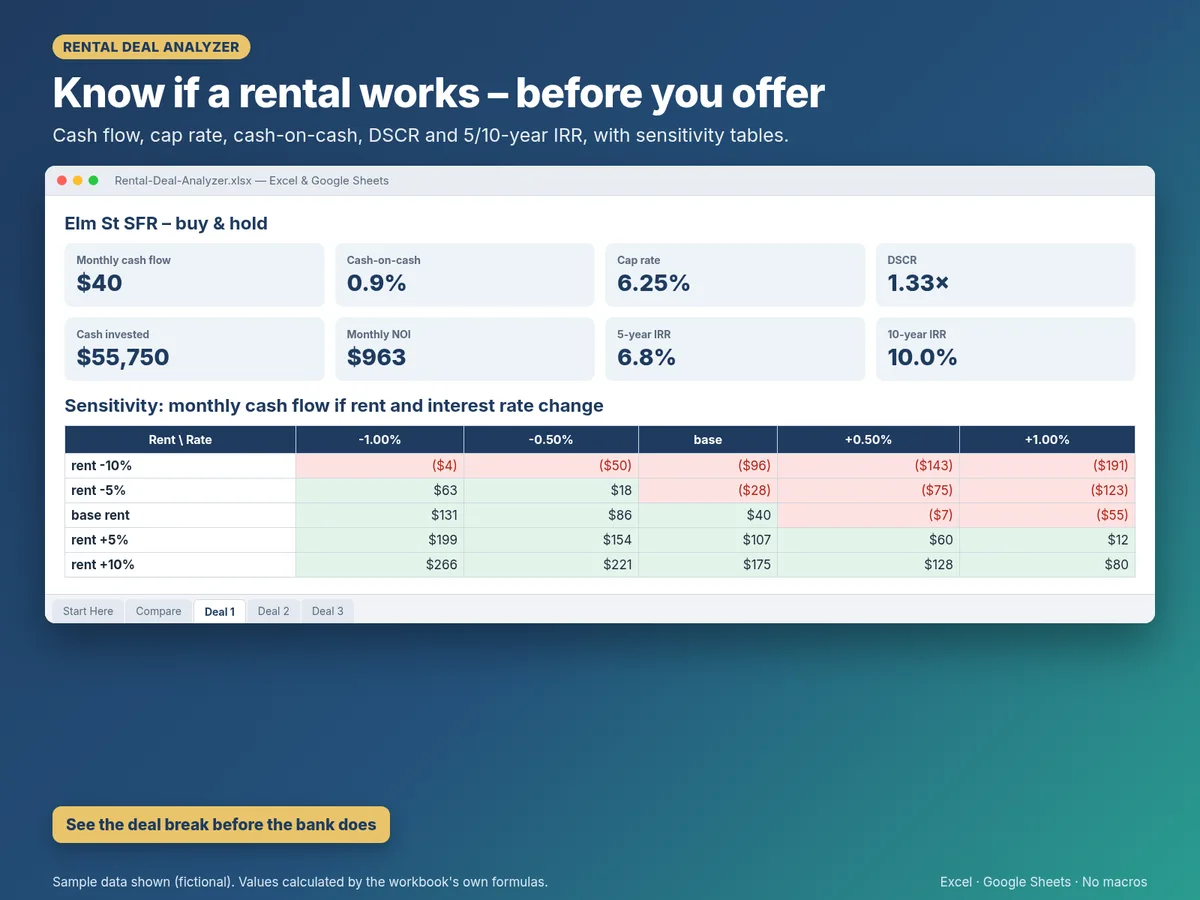The width and height of the screenshot is (1200, 900).
Task: Click the -0.50% column header
Action: click(x=551, y=440)
